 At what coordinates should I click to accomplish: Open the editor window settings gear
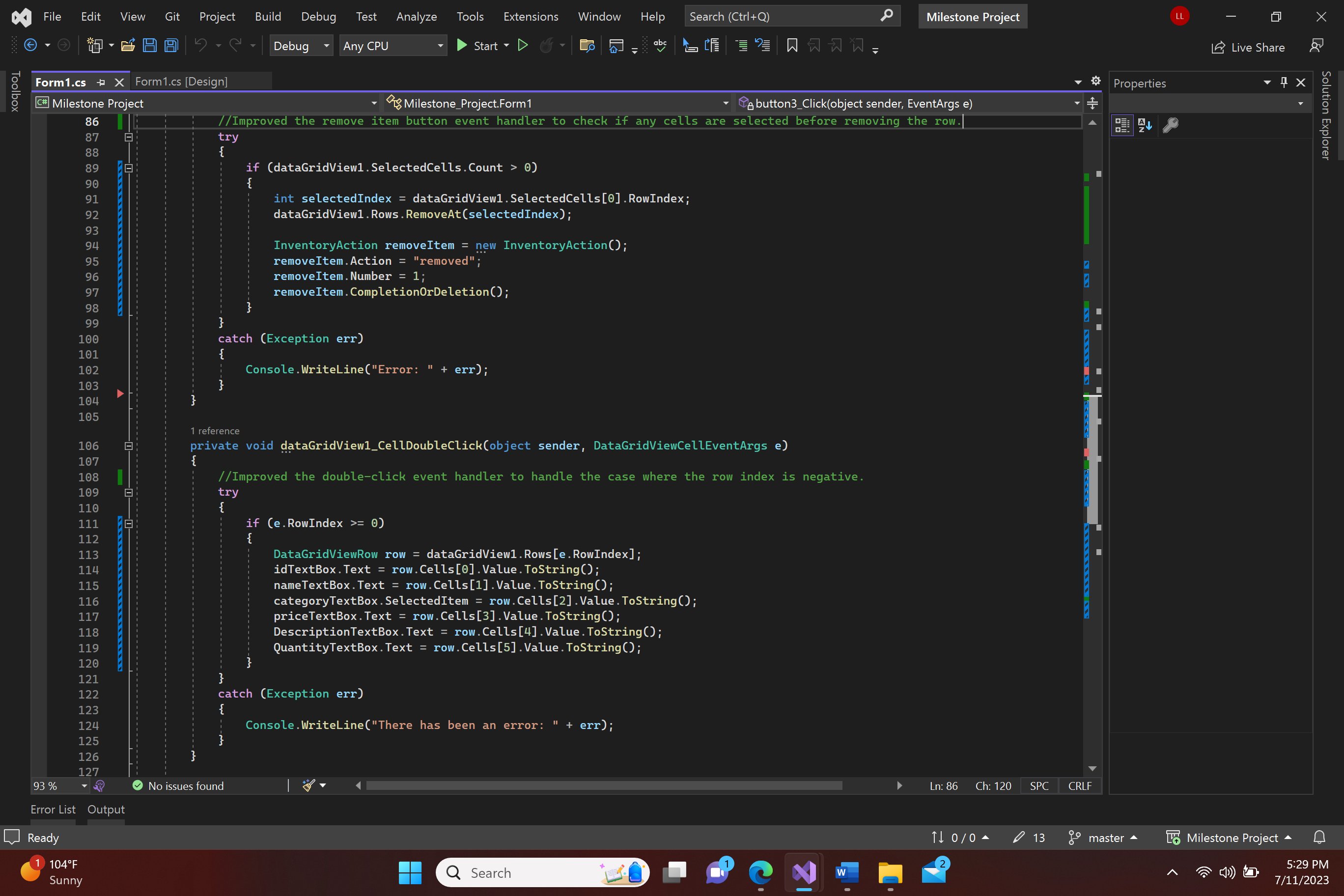(x=1095, y=81)
